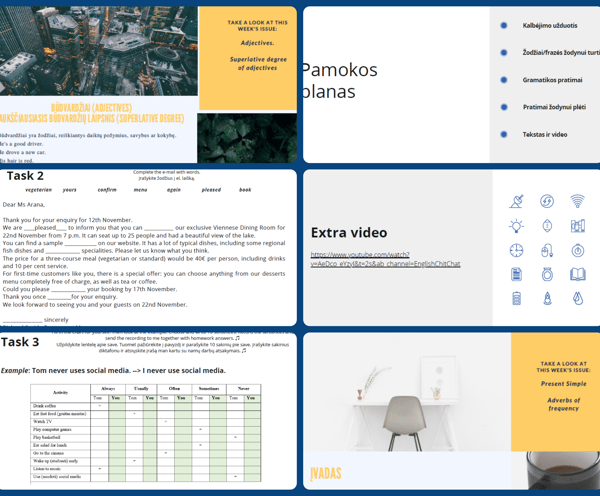
Task: Click the circular swirl icon beside the Wi-Fi icon
Action: coord(547,201)
